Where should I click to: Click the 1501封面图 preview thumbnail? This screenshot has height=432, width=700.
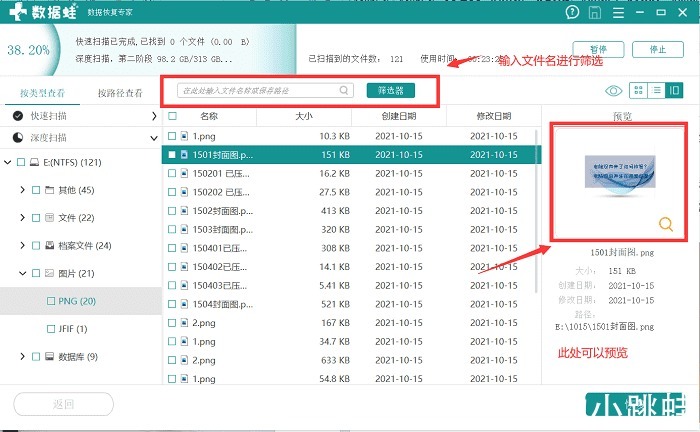coord(620,176)
